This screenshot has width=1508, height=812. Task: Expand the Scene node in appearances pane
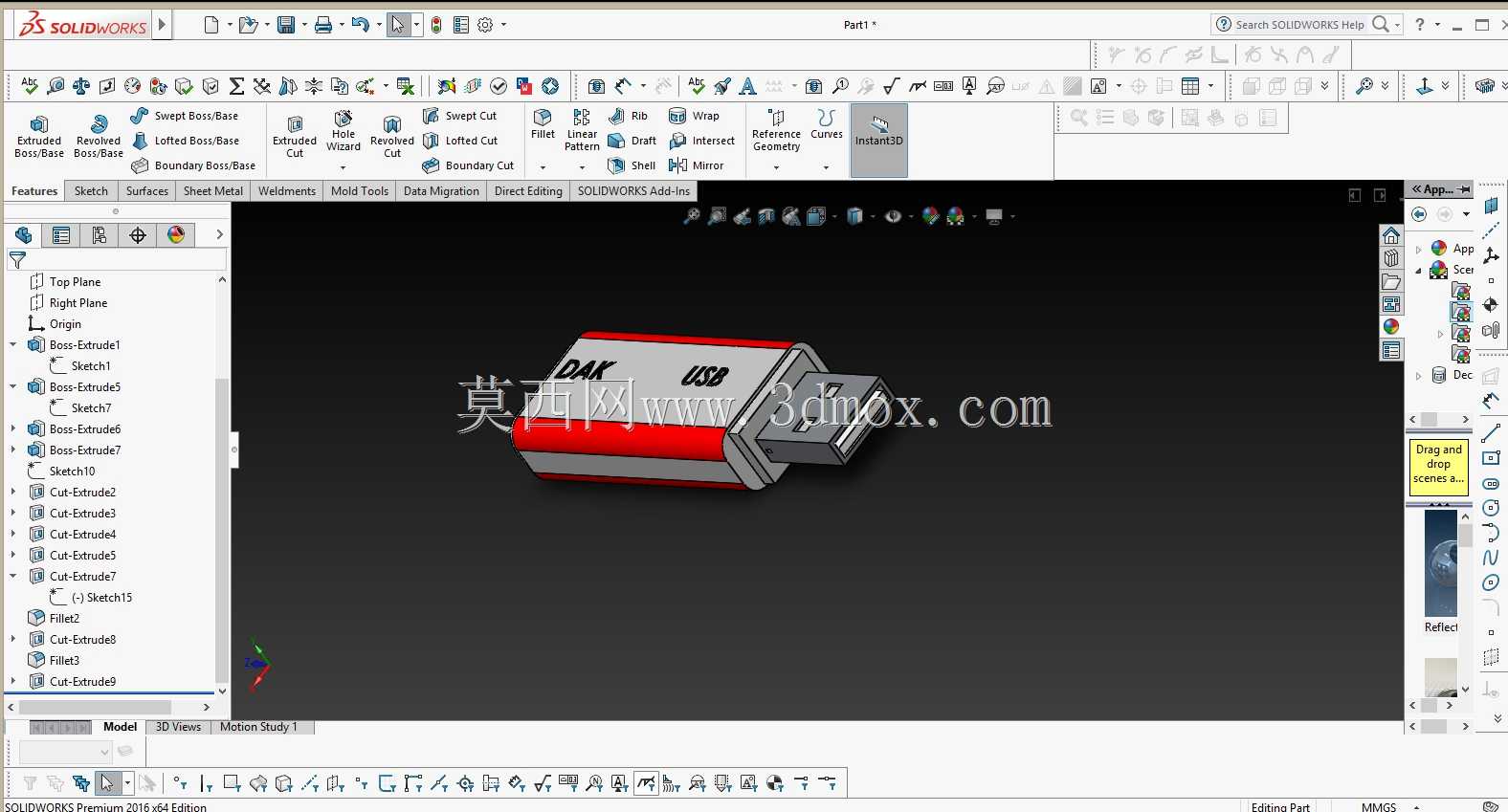[1418, 270]
